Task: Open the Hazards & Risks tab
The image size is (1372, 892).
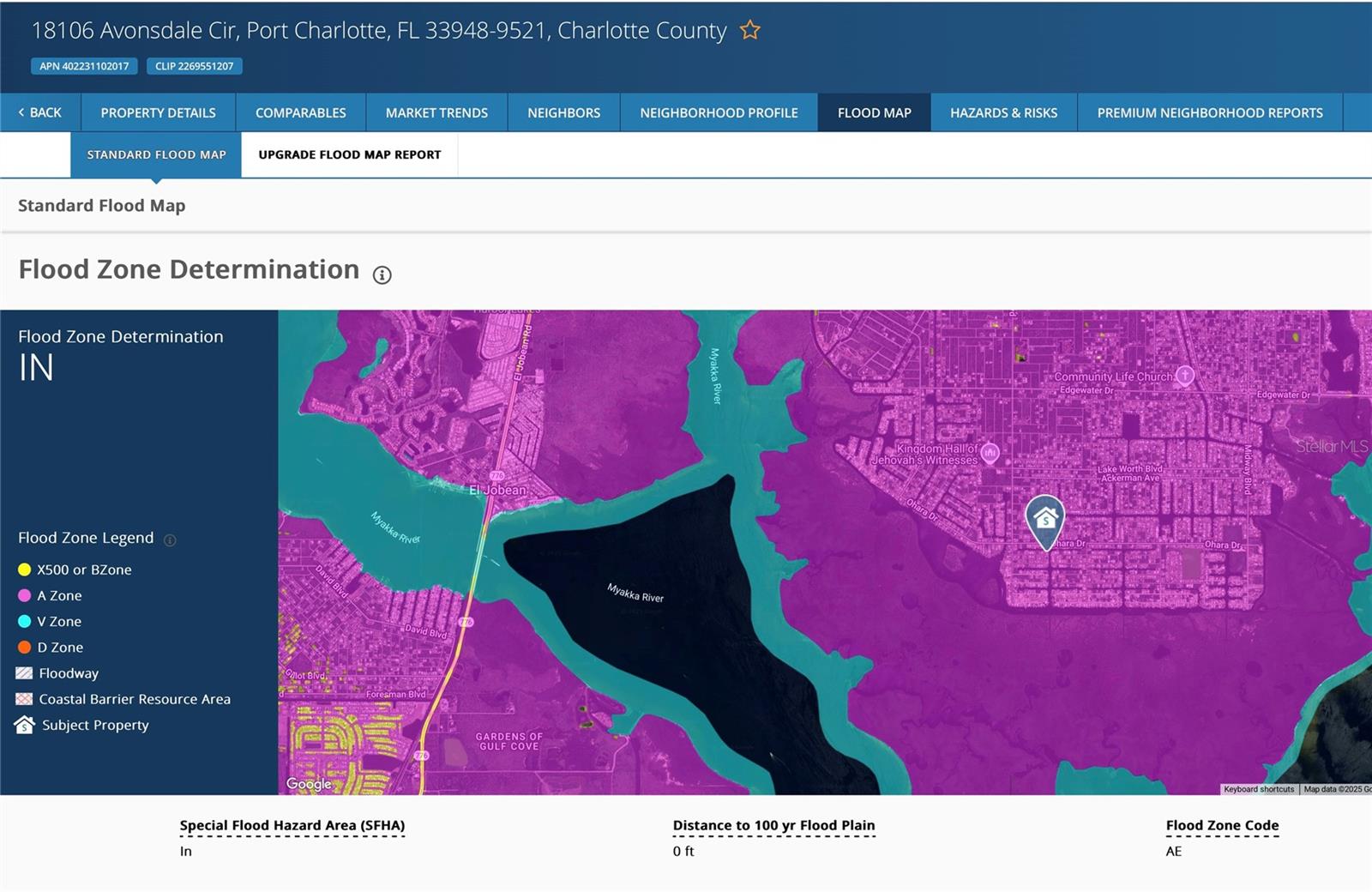Action: [1003, 112]
